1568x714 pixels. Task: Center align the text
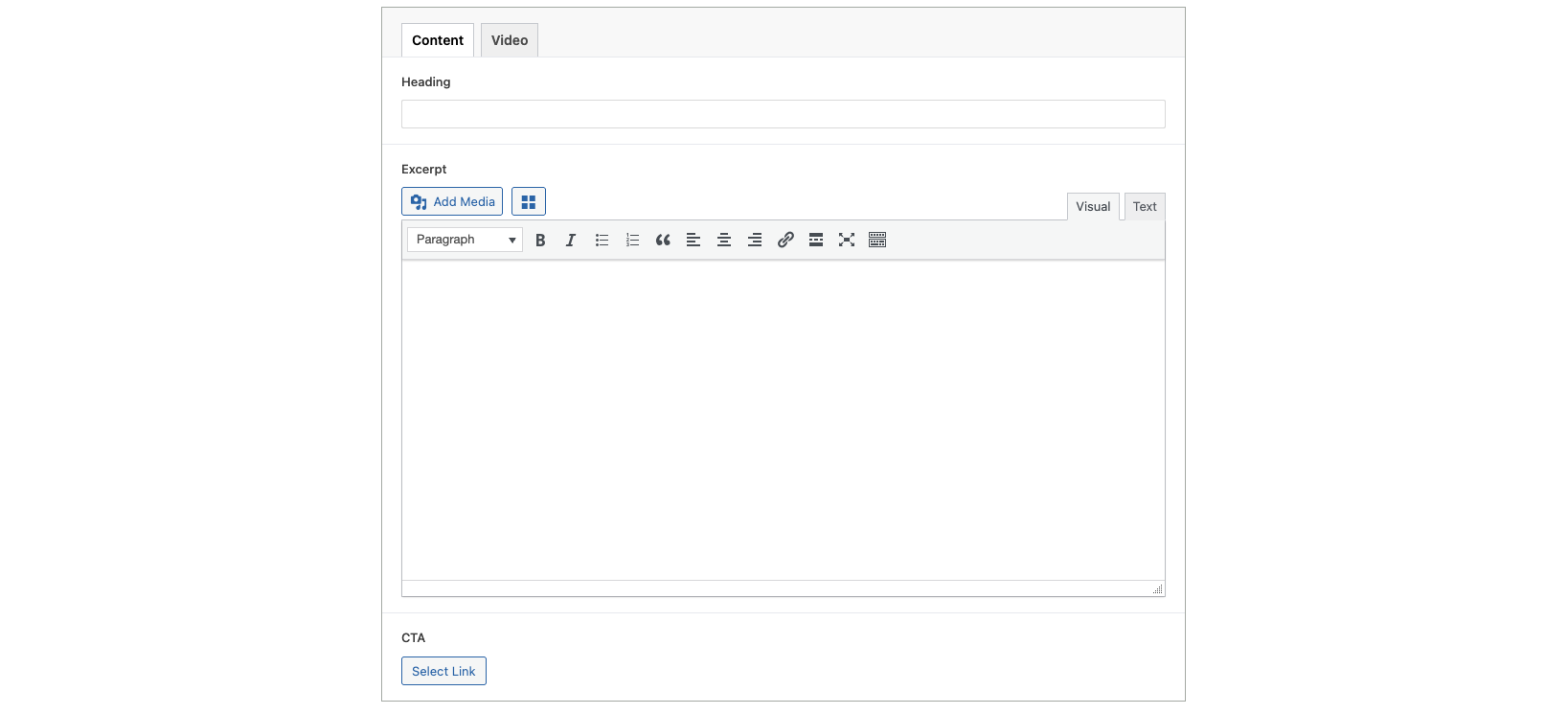coord(724,241)
